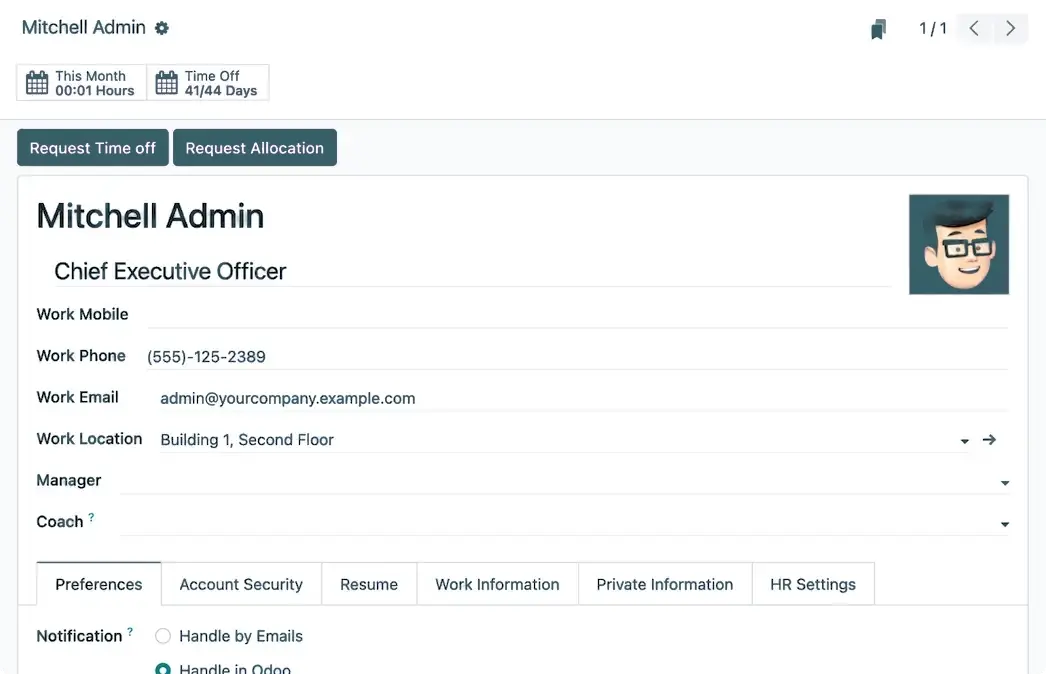Click into the Work Mobile input field
The width and height of the screenshot is (1046, 674).
(x=576, y=314)
